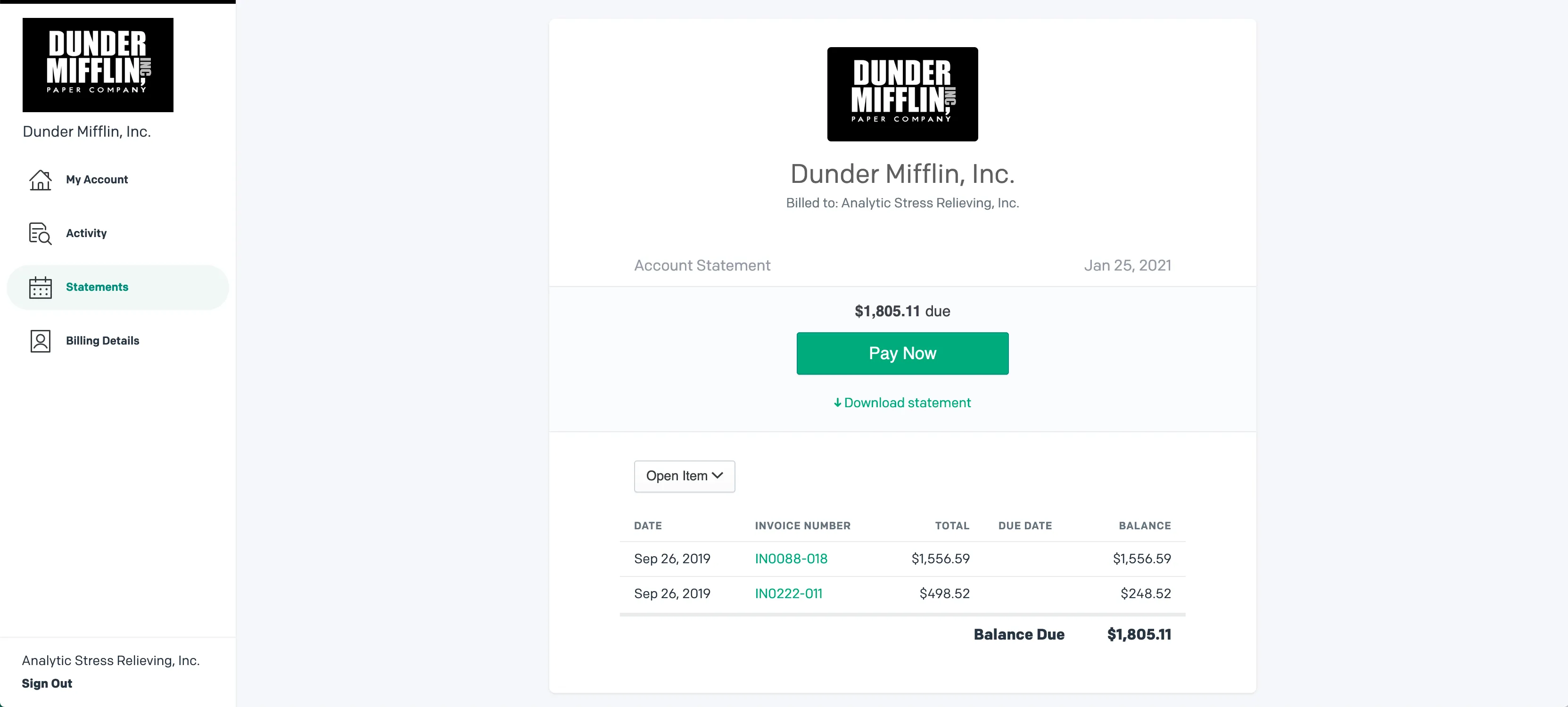Click the sidebar Dunder Mifflin, Inc. name
Image resolution: width=1568 pixels, height=707 pixels.
pos(86,132)
